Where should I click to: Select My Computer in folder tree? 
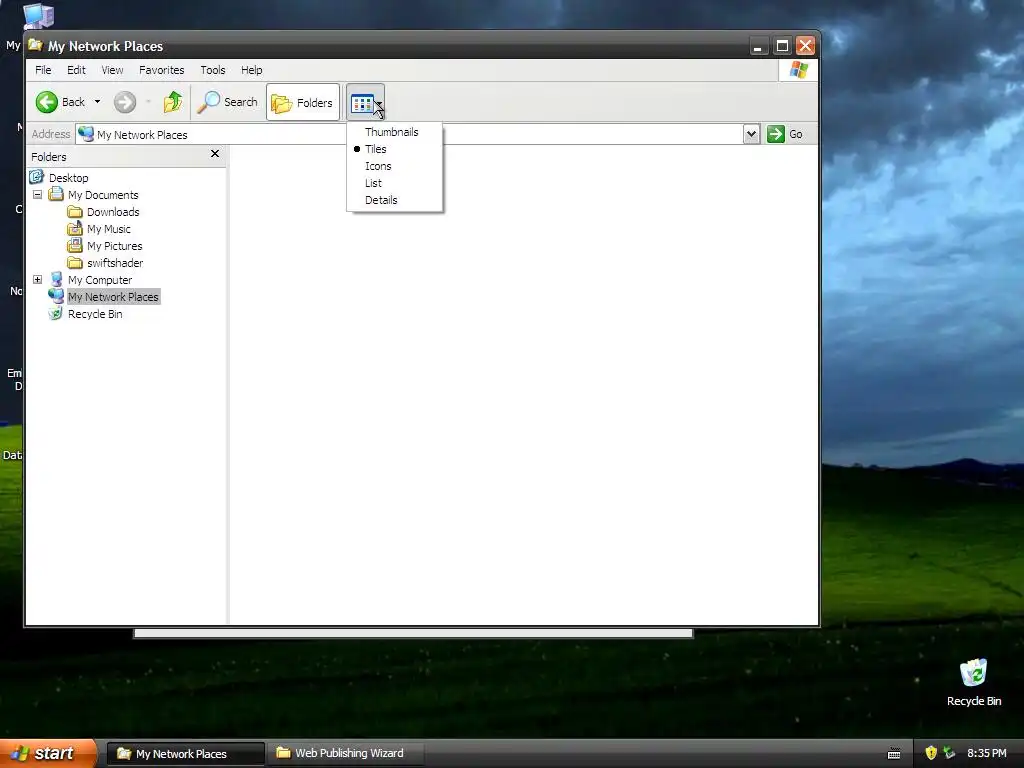point(100,280)
